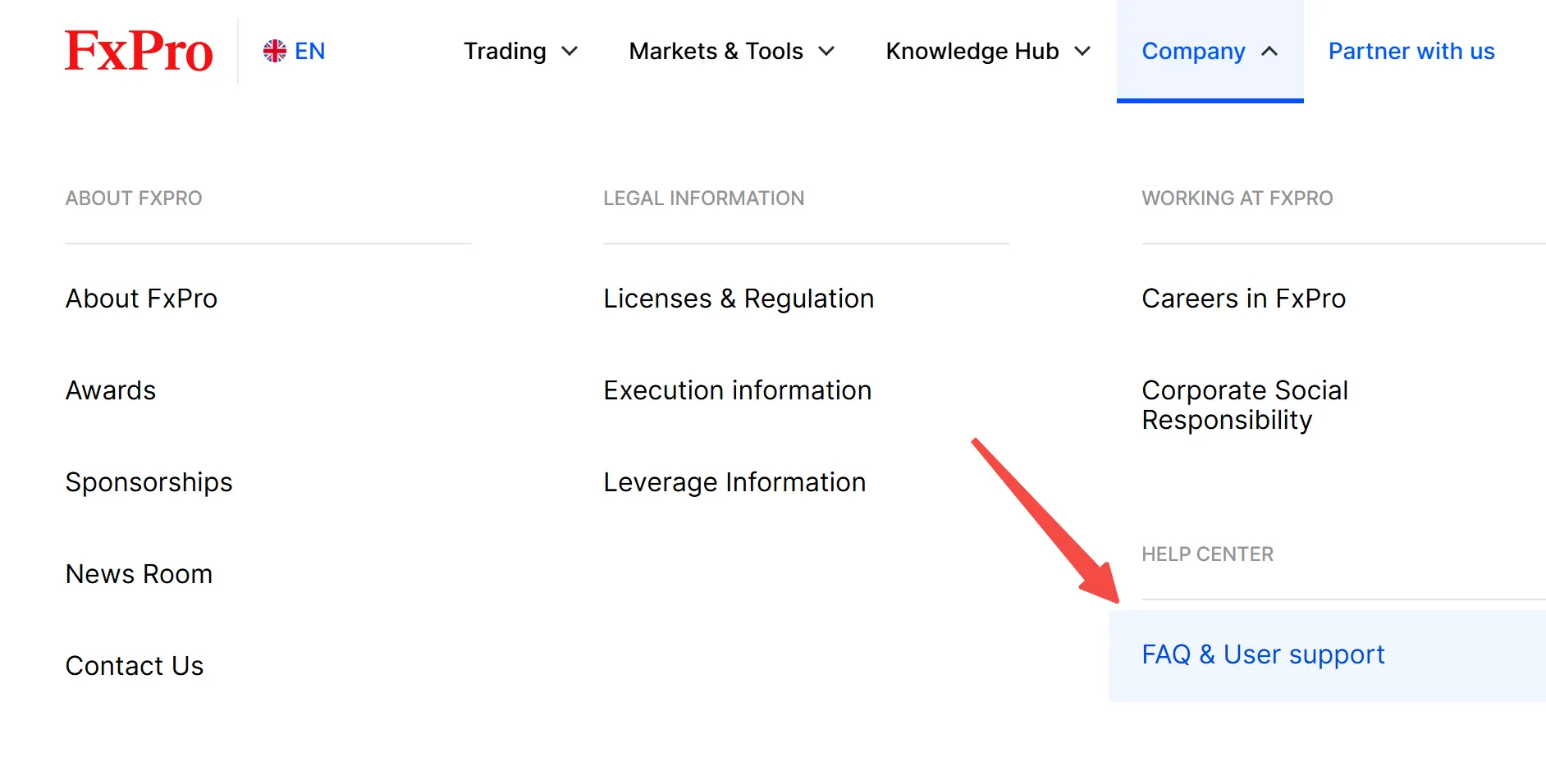Viewport: 1546px width, 784px height.
Task: Open the Knowledge Hub menu
Action: coord(989,51)
